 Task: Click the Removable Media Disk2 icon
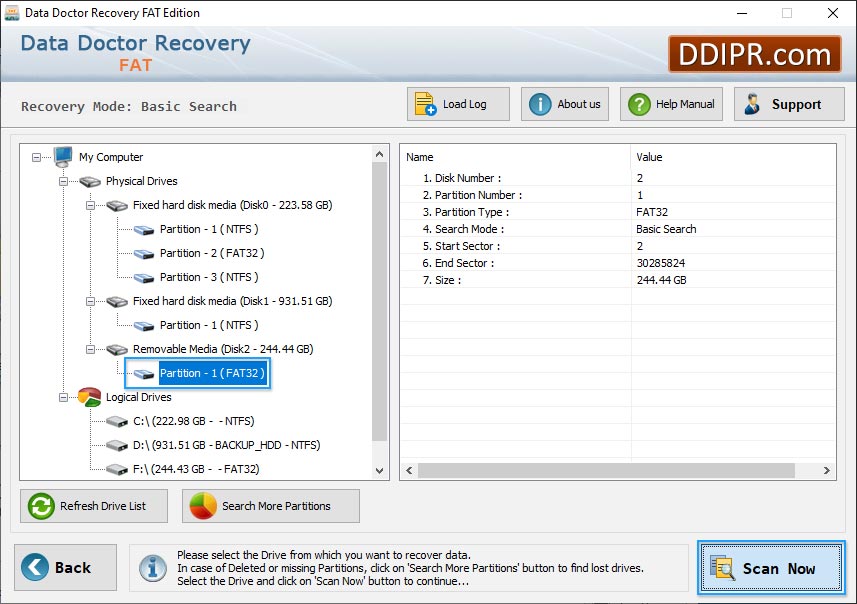tap(117, 350)
